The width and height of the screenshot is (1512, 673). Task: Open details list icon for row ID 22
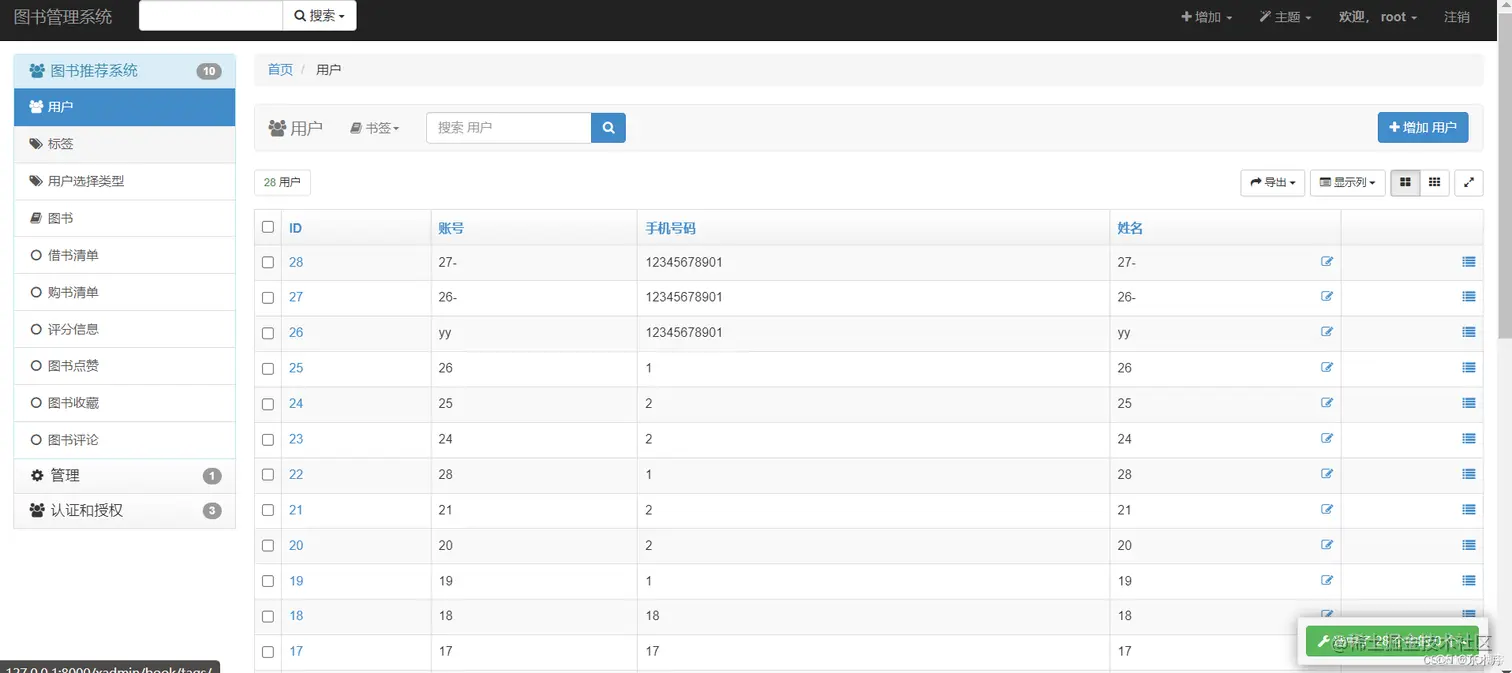(x=1468, y=474)
